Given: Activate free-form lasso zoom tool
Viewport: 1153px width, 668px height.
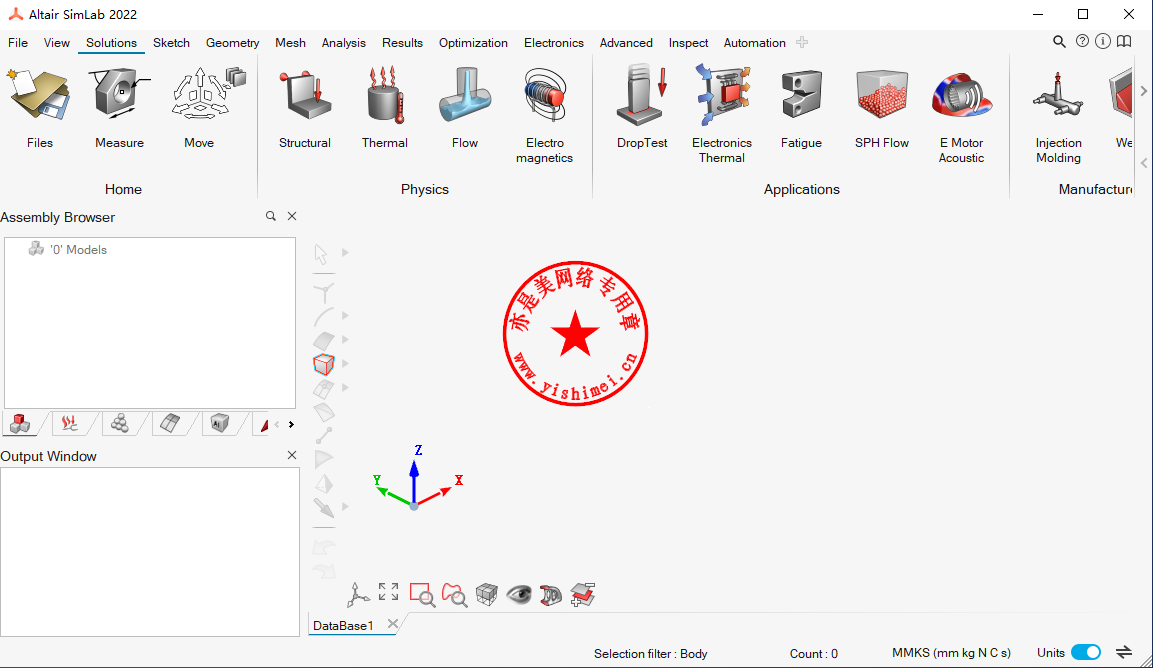Looking at the screenshot, I should 454,594.
